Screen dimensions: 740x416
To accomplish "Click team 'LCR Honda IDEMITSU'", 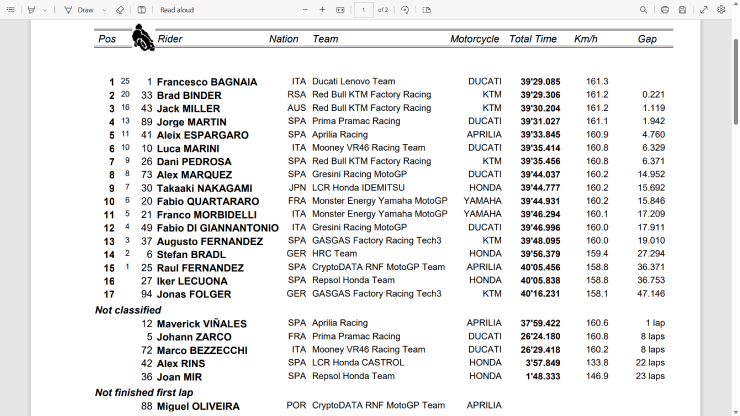I will pos(358,187).
